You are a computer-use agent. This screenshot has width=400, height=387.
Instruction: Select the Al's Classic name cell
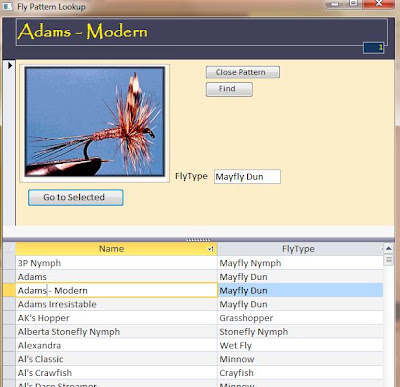116,359
